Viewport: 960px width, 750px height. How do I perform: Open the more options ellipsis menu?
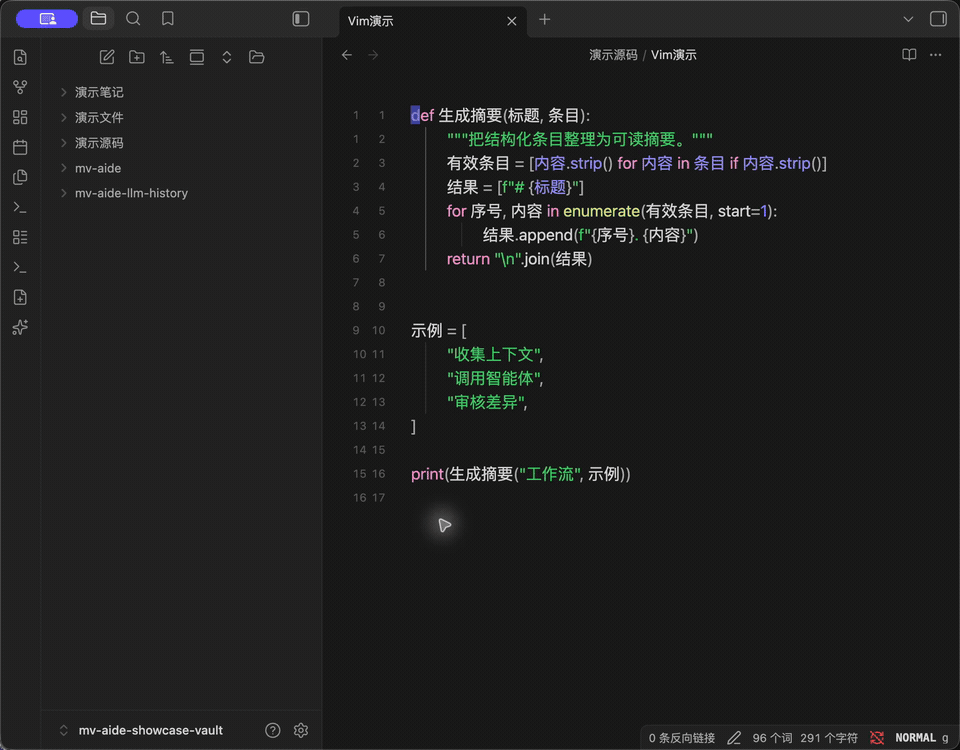(936, 55)
